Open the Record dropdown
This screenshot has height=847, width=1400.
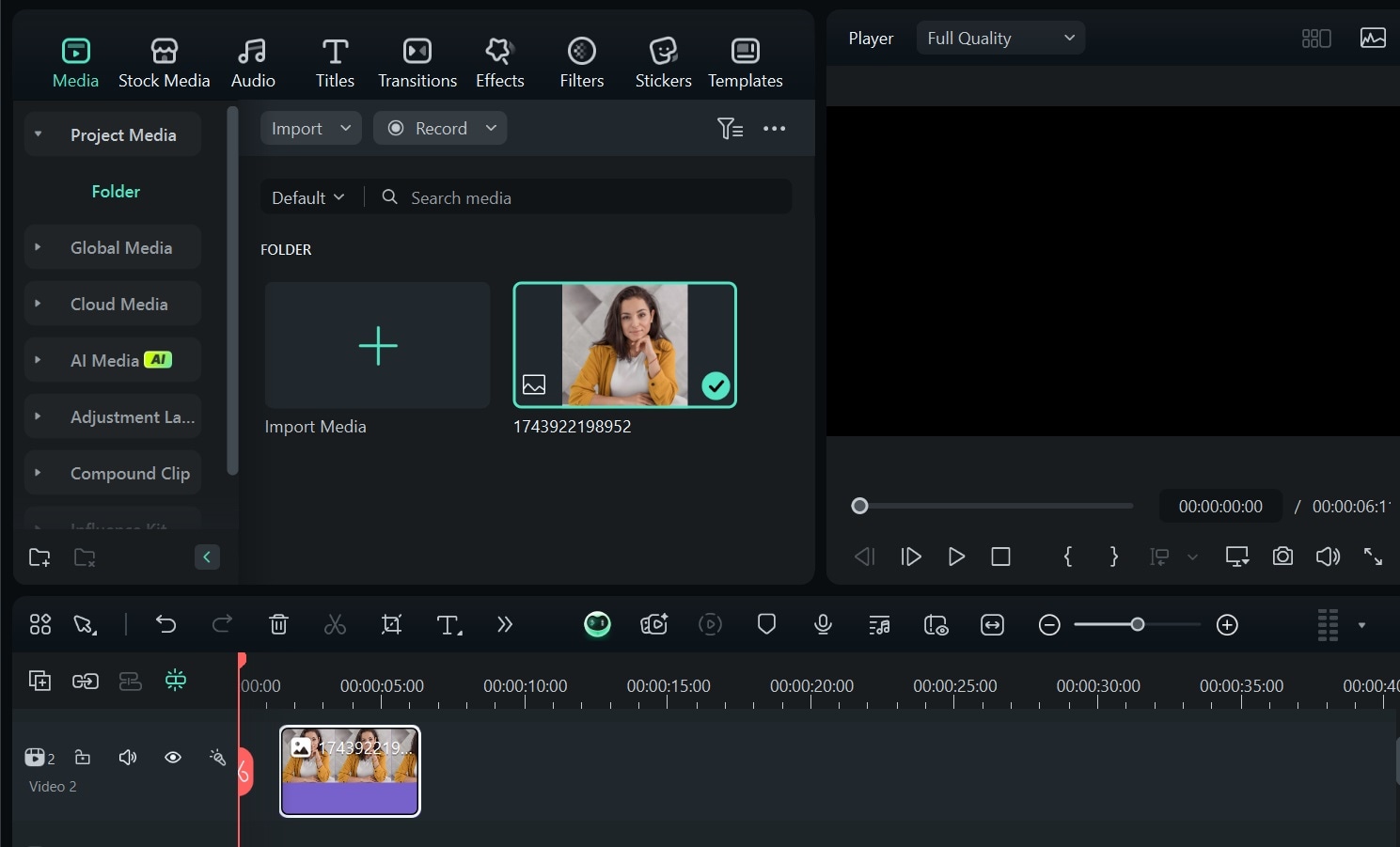(x=440, y=128)
